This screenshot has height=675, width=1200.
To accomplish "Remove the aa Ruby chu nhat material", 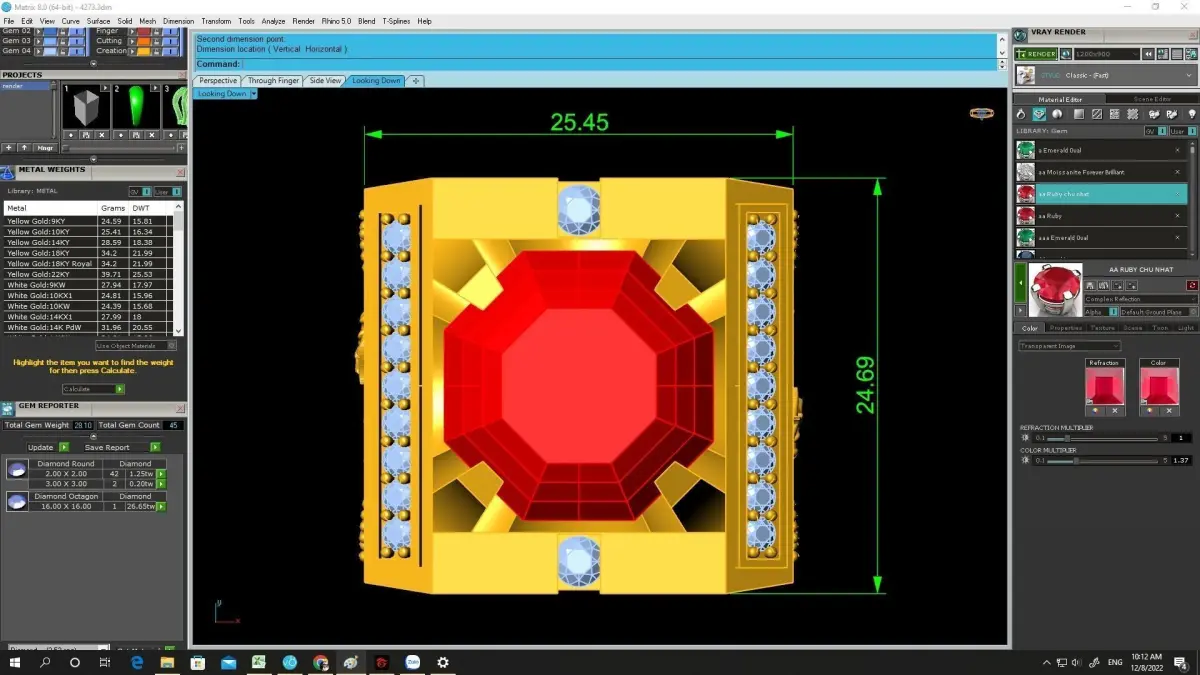I will (1177, 194).
